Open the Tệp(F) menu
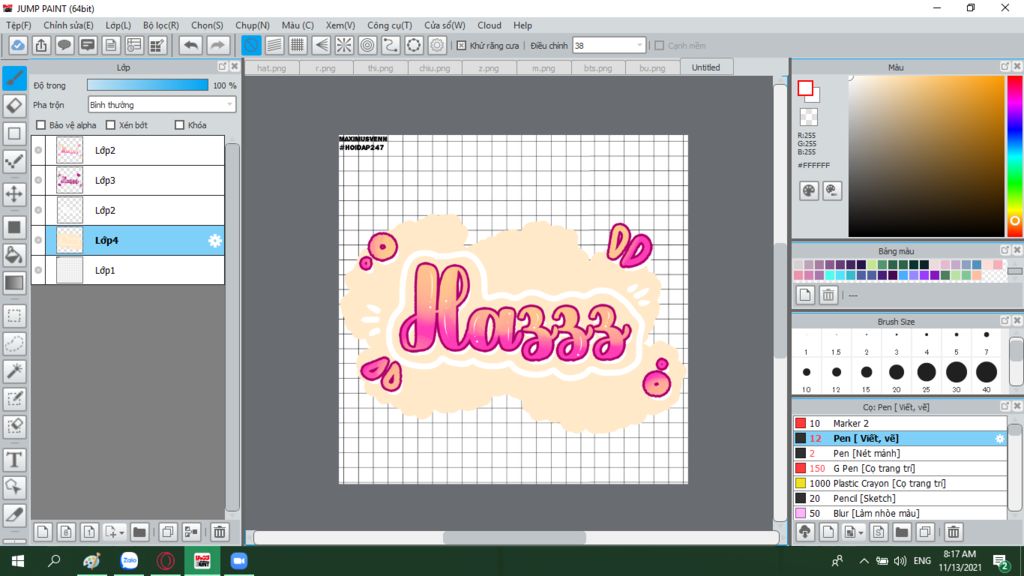The width and height of the screenshot is (1024, 576). pyautogui.click(x=18, y=25)
